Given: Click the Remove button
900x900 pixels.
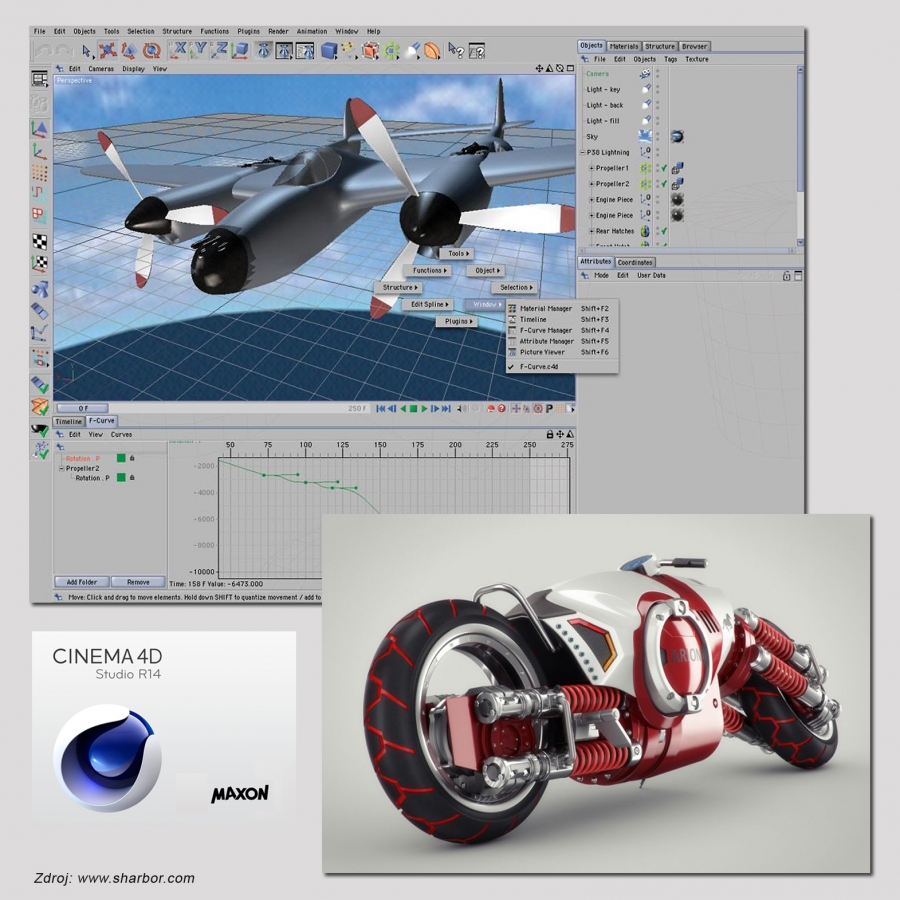Looking at the screenshot, I should click(x=138, y=582).
